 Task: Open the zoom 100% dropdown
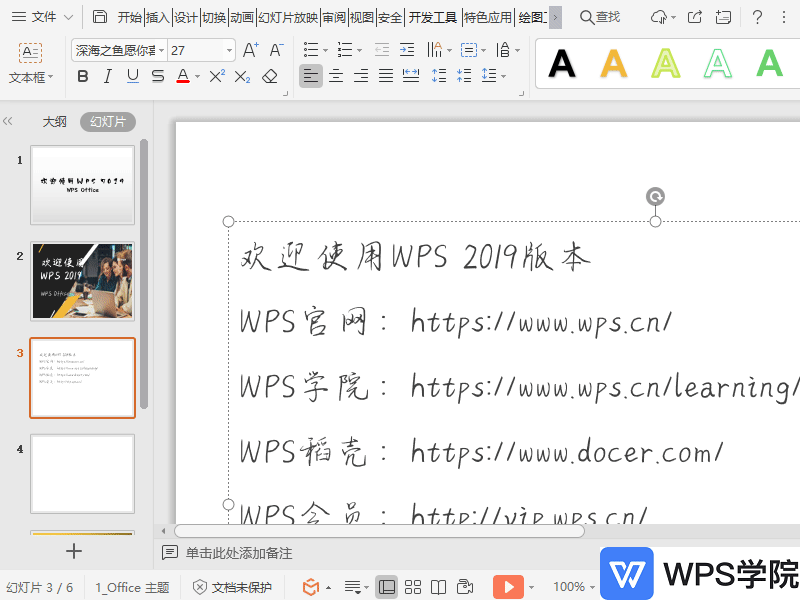[574, 587]
